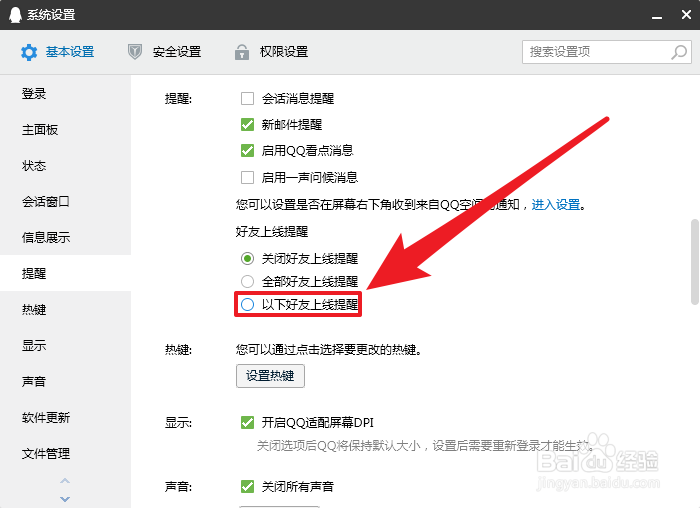Click the gear icon beside 基本设置

click(x=29, y=52)
